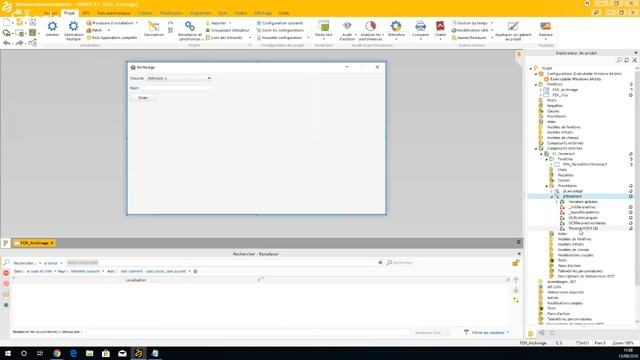The height and width of the screenshot is (360, 640).
Task: Click the Traduire icon
Action: point(546,27)
